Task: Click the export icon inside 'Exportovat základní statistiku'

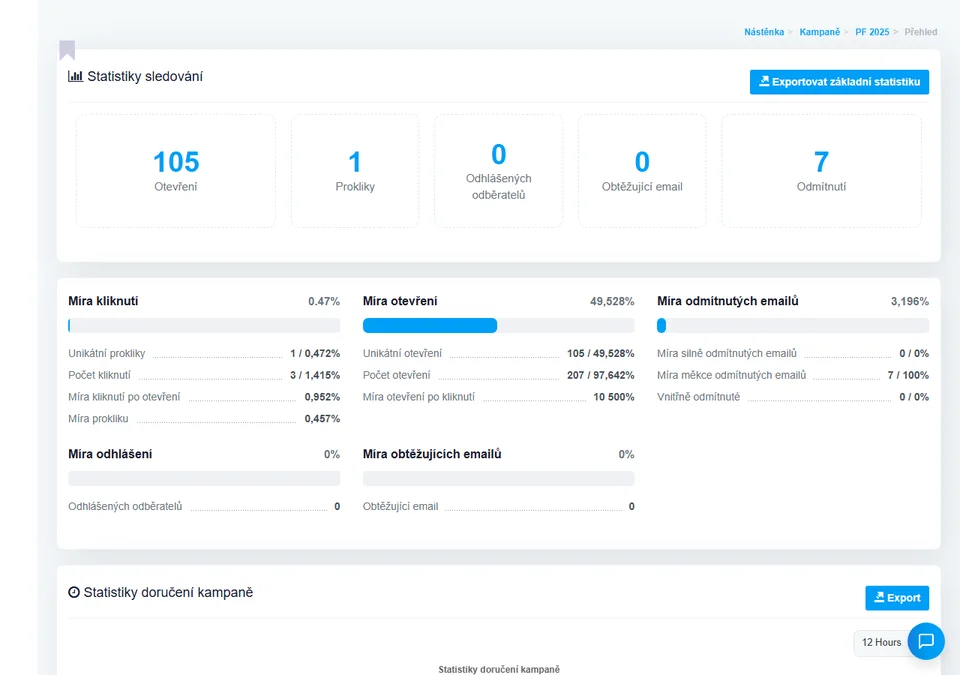Action: (763, 81)
